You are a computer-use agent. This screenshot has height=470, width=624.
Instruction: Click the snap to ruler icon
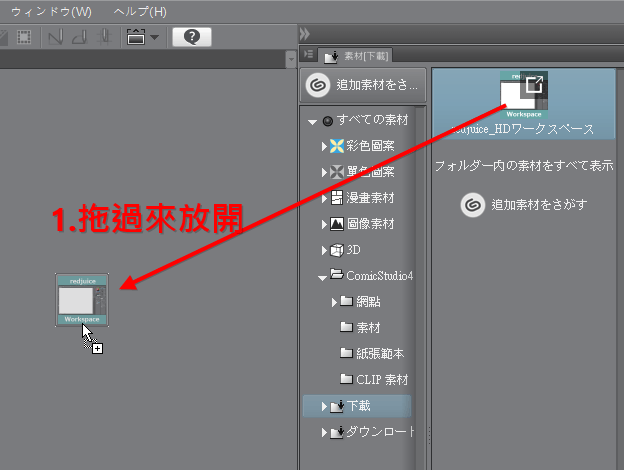56,37
